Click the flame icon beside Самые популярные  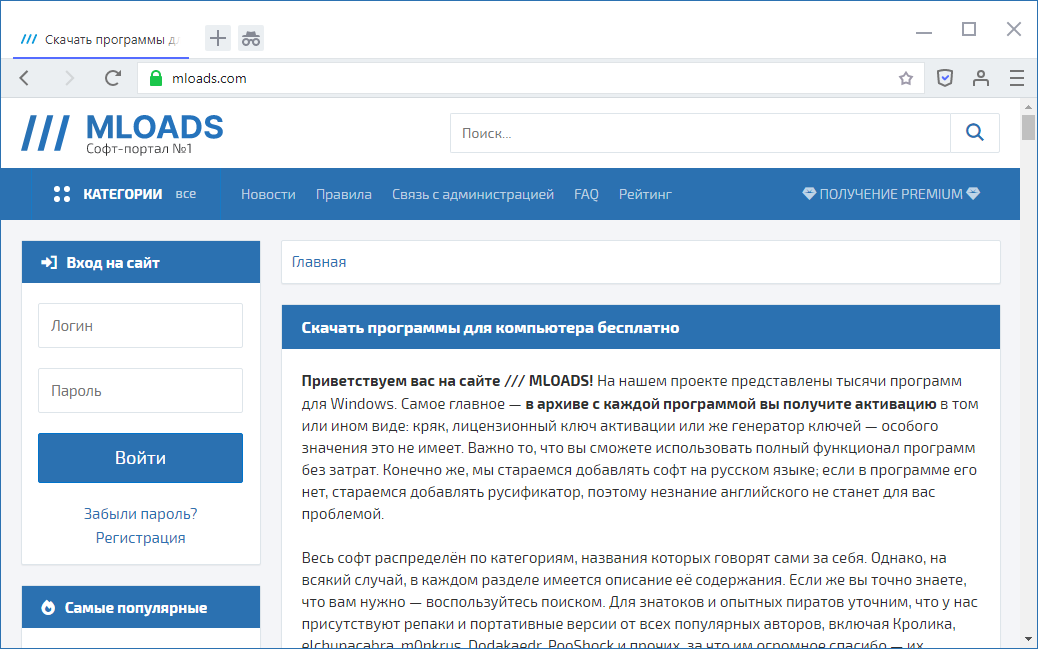point(48,607)
